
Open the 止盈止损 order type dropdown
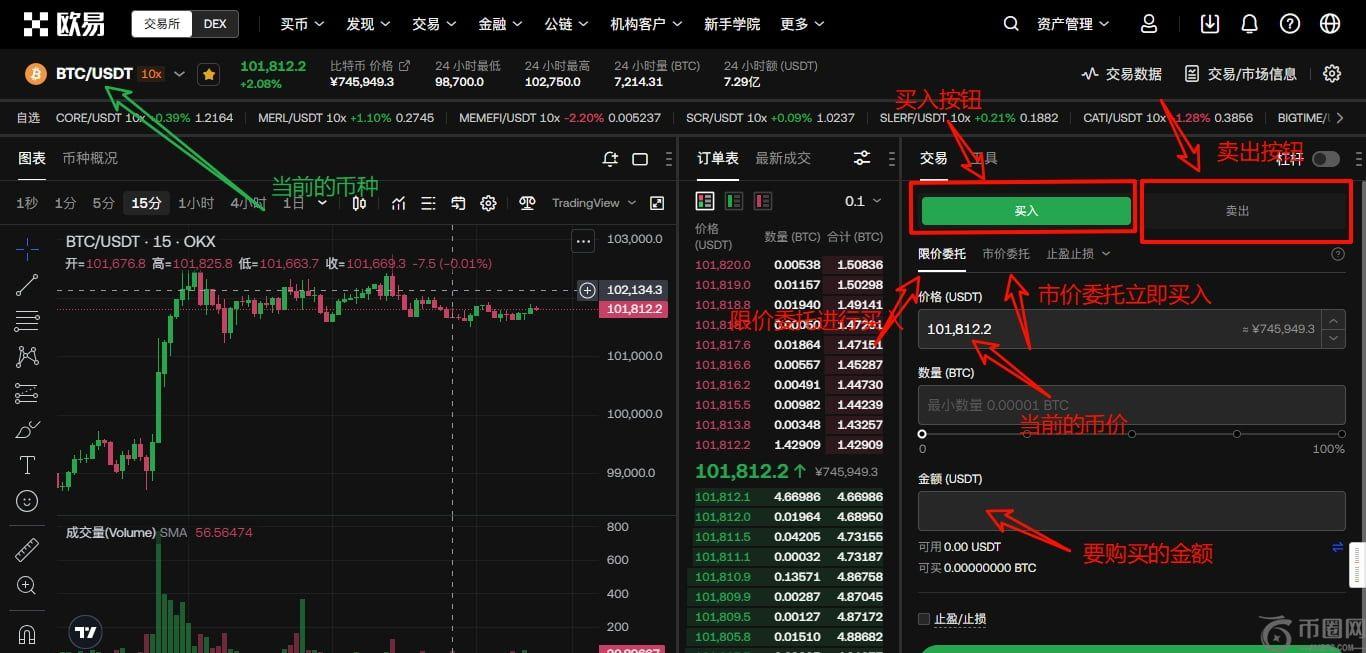(x=1078, y=254)
